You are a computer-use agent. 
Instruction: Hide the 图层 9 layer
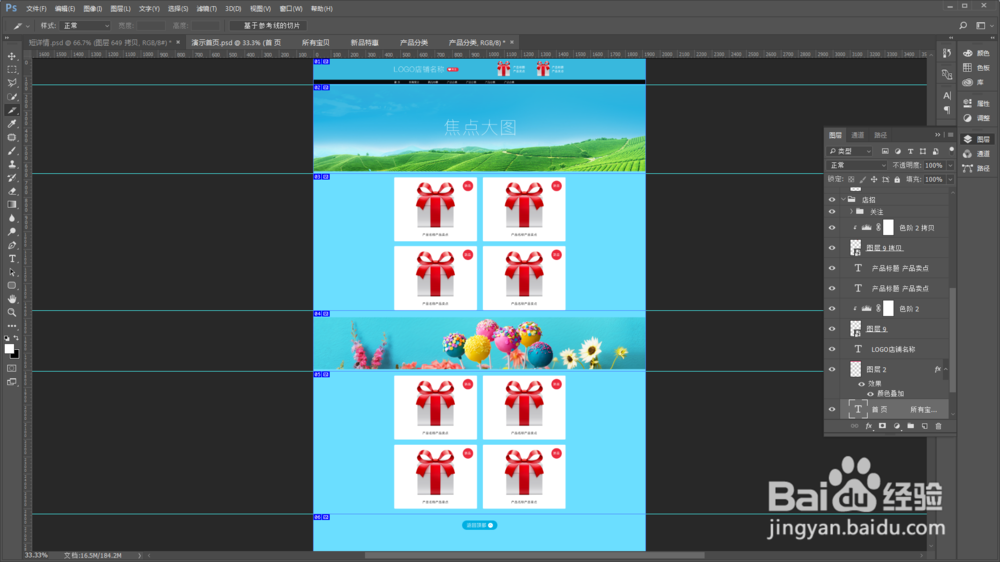click(832, 329)
